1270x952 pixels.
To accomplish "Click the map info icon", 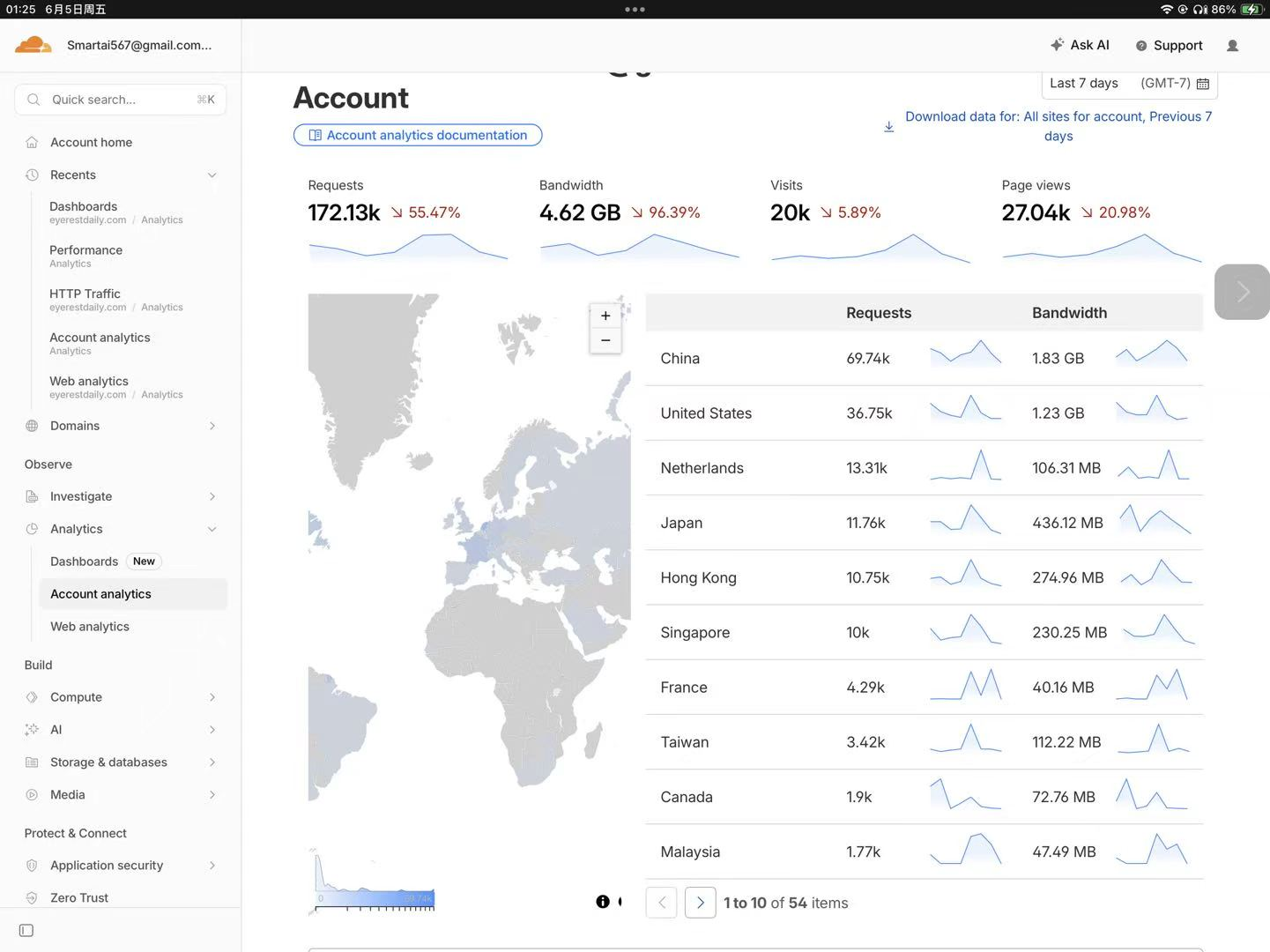I will coord(603,901).
